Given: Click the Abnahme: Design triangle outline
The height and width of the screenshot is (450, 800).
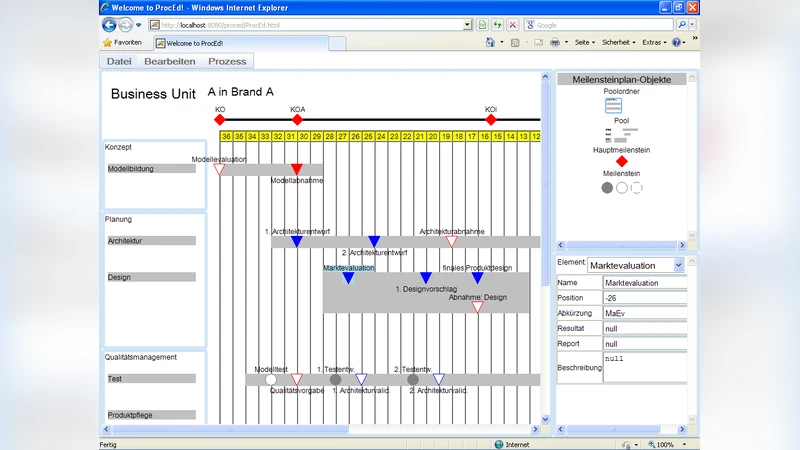Looking at the screenshot, I should tap(477, 307).
